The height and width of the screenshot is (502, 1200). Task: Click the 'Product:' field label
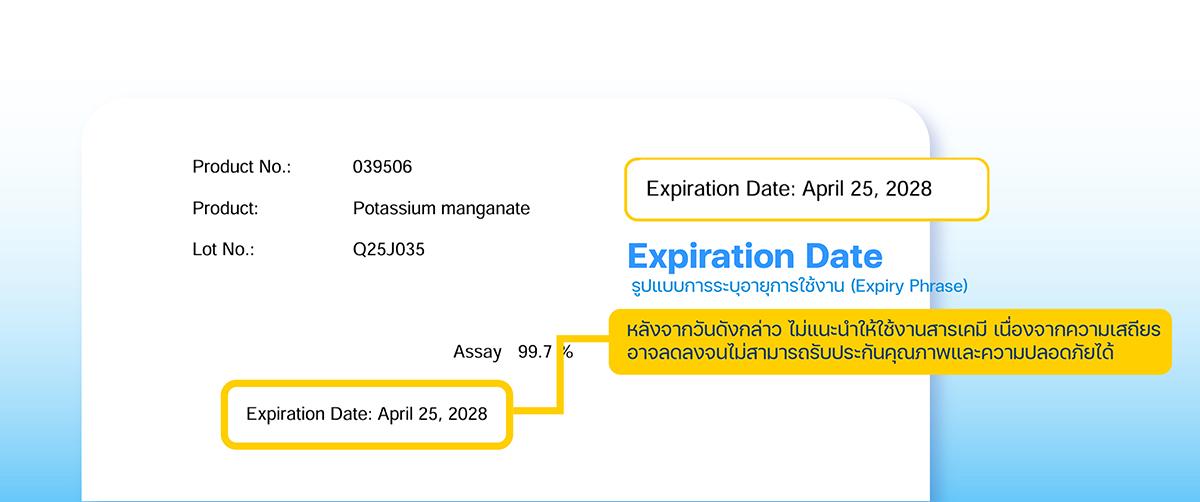point(225,209)
